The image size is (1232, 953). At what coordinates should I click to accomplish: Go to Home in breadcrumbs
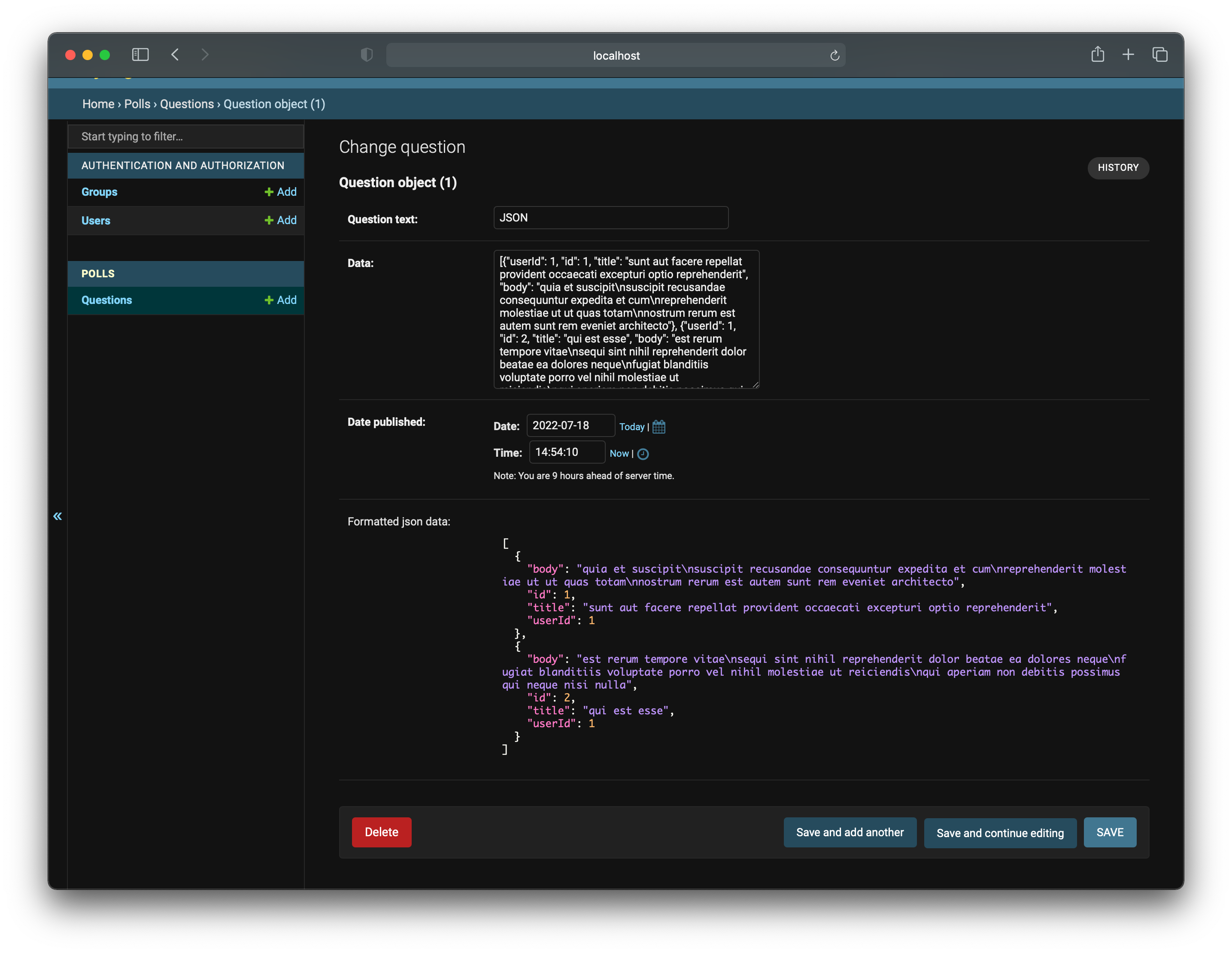(x=98, y=104)
